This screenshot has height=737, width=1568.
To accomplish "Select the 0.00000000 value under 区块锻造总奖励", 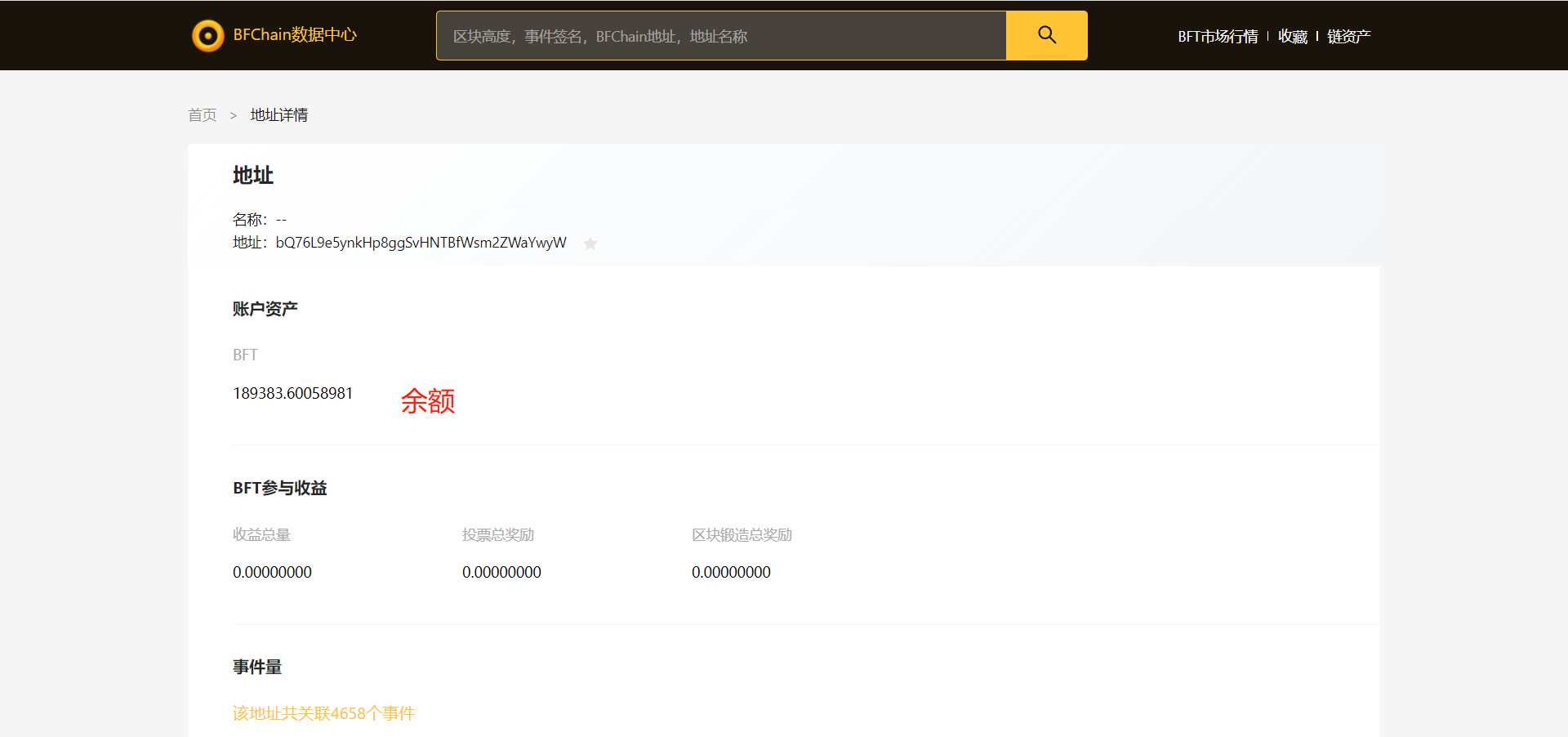I will 731,572.
